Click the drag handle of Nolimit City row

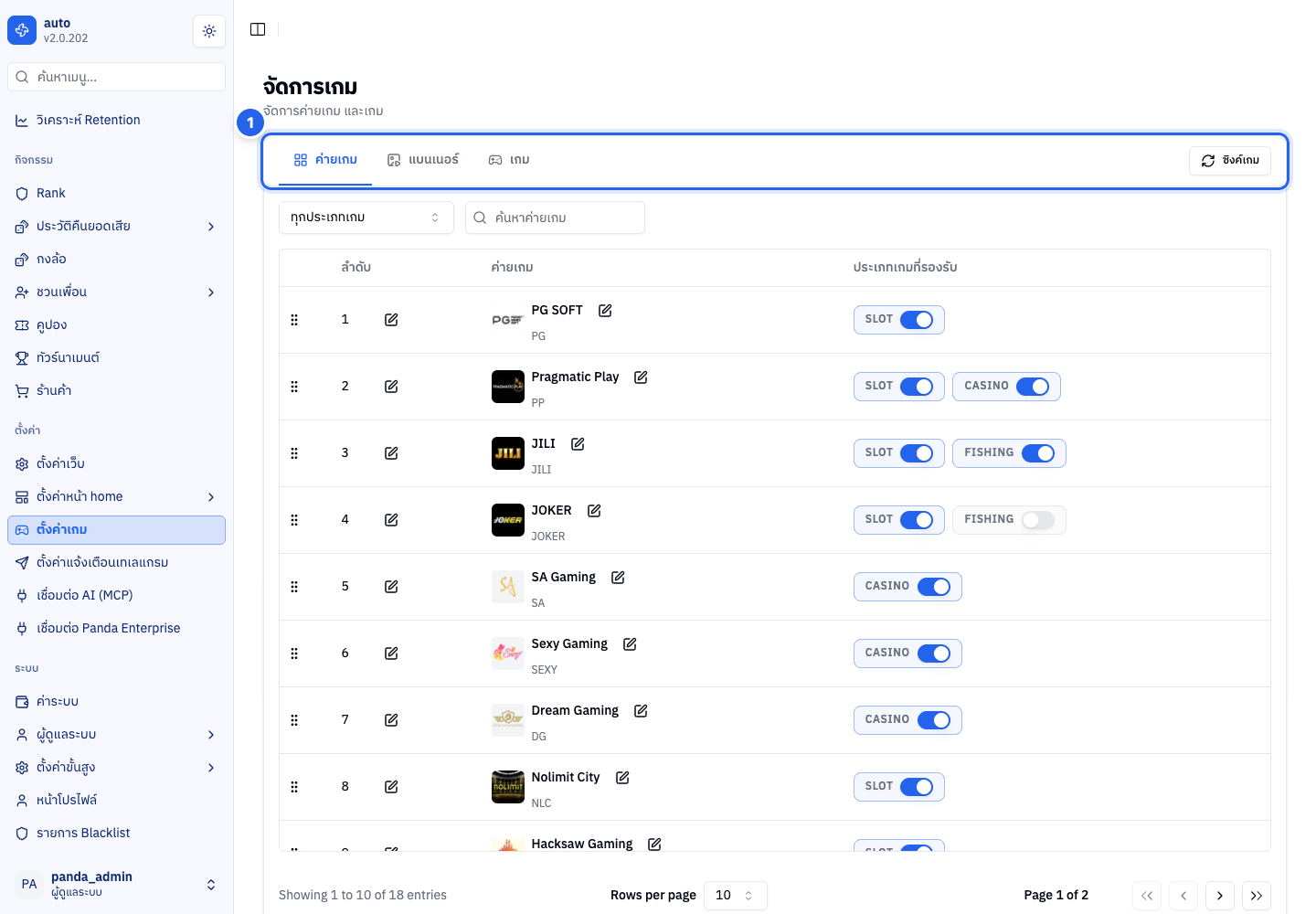294,787
